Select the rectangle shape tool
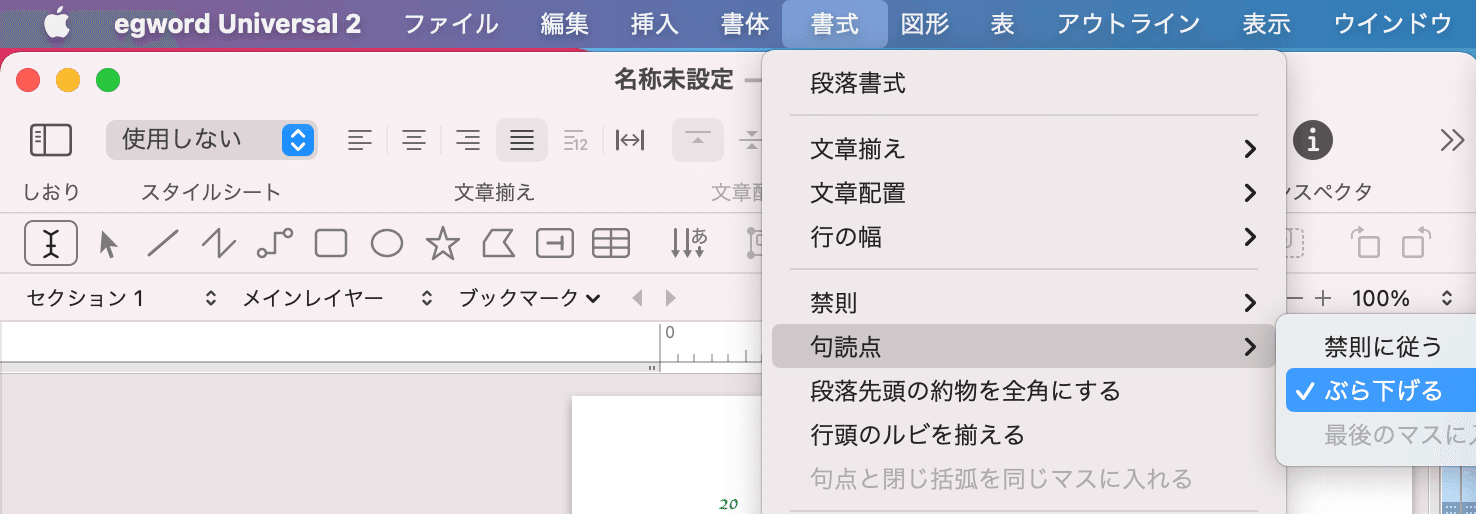The image size is (1476, 514). click(x=331, y=243)
